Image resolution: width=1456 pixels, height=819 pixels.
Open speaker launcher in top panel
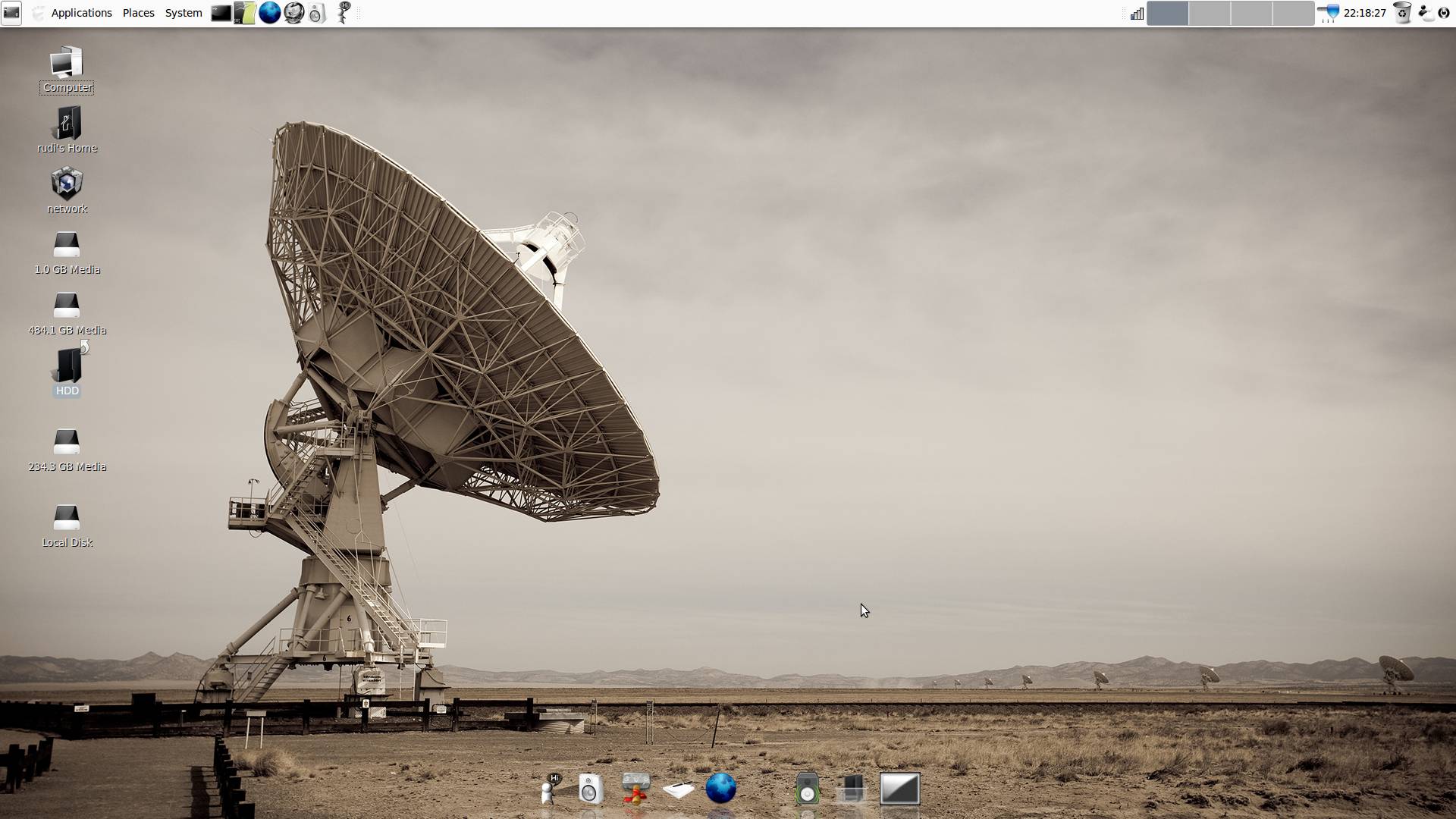(317, 13)
